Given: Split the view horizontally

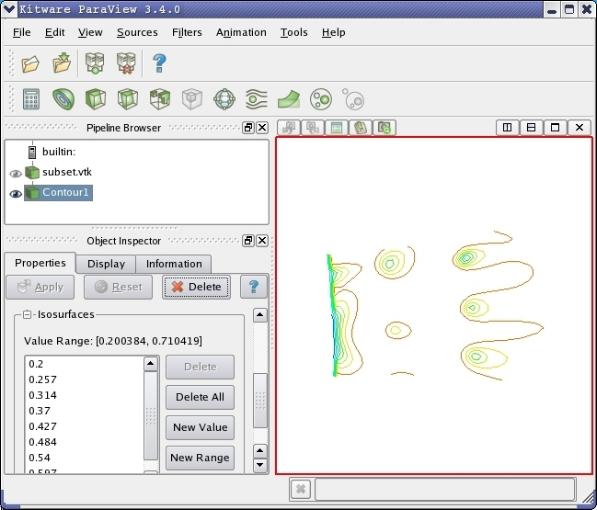Looking at the screenshot, I should (507, 127).
